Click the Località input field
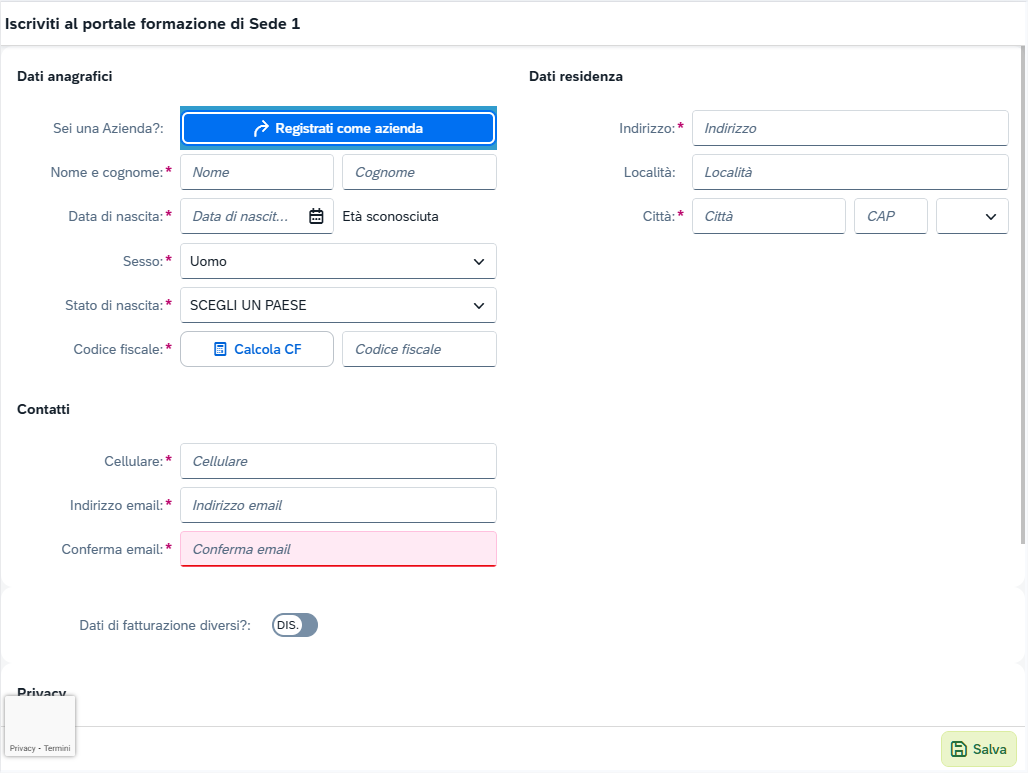1028x773 pixels. tap(850, 172)
